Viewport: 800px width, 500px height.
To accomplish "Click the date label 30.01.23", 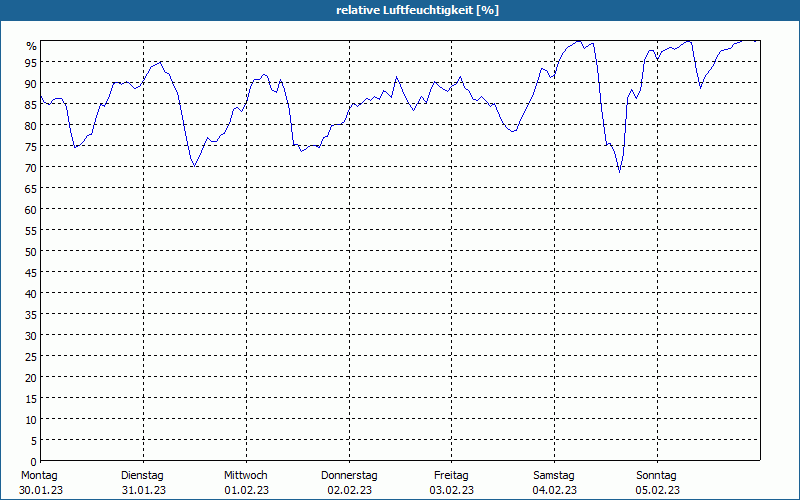I will (41, 490).
